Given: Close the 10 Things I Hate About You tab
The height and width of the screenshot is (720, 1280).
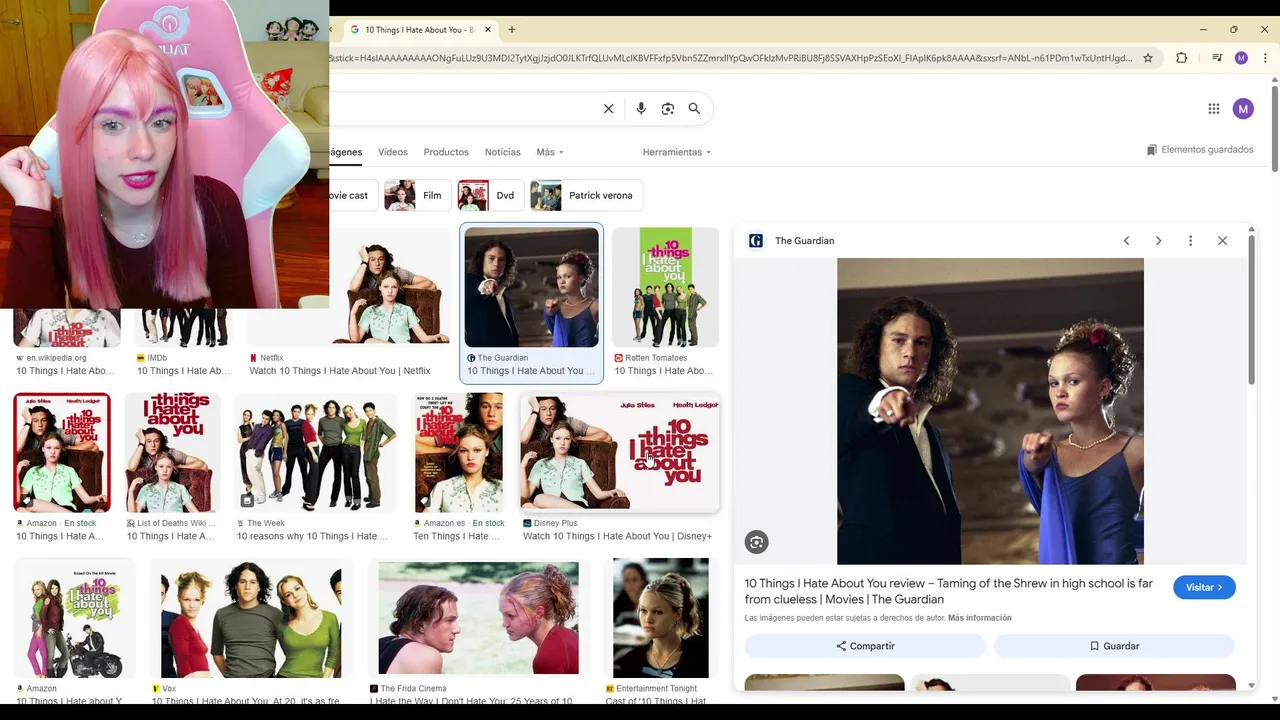Looking at the screenshot, I should [487, 30].
